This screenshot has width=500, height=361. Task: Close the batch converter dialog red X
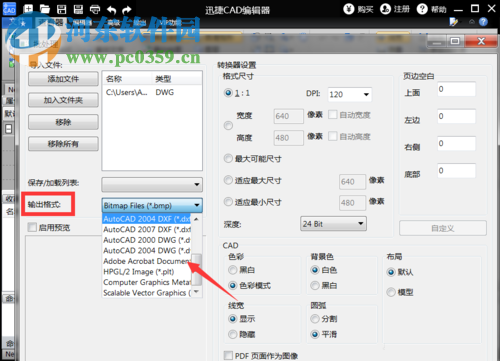click(x=481, y=41)
